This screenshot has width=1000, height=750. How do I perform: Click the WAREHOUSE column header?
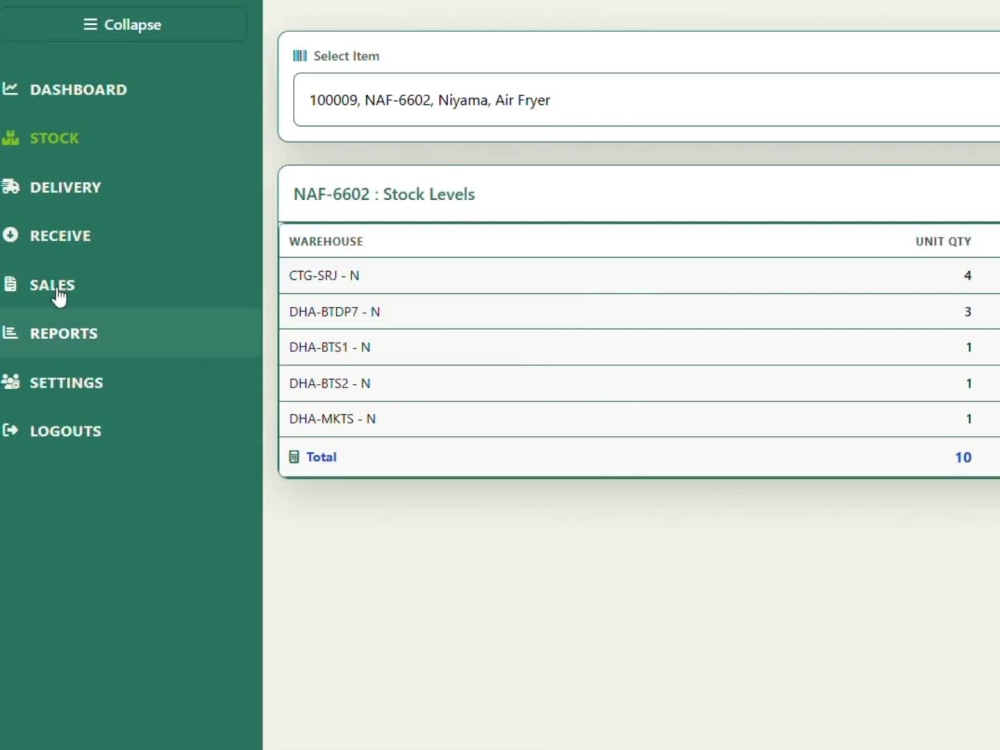pyautogui.click(x=326, y=241)
